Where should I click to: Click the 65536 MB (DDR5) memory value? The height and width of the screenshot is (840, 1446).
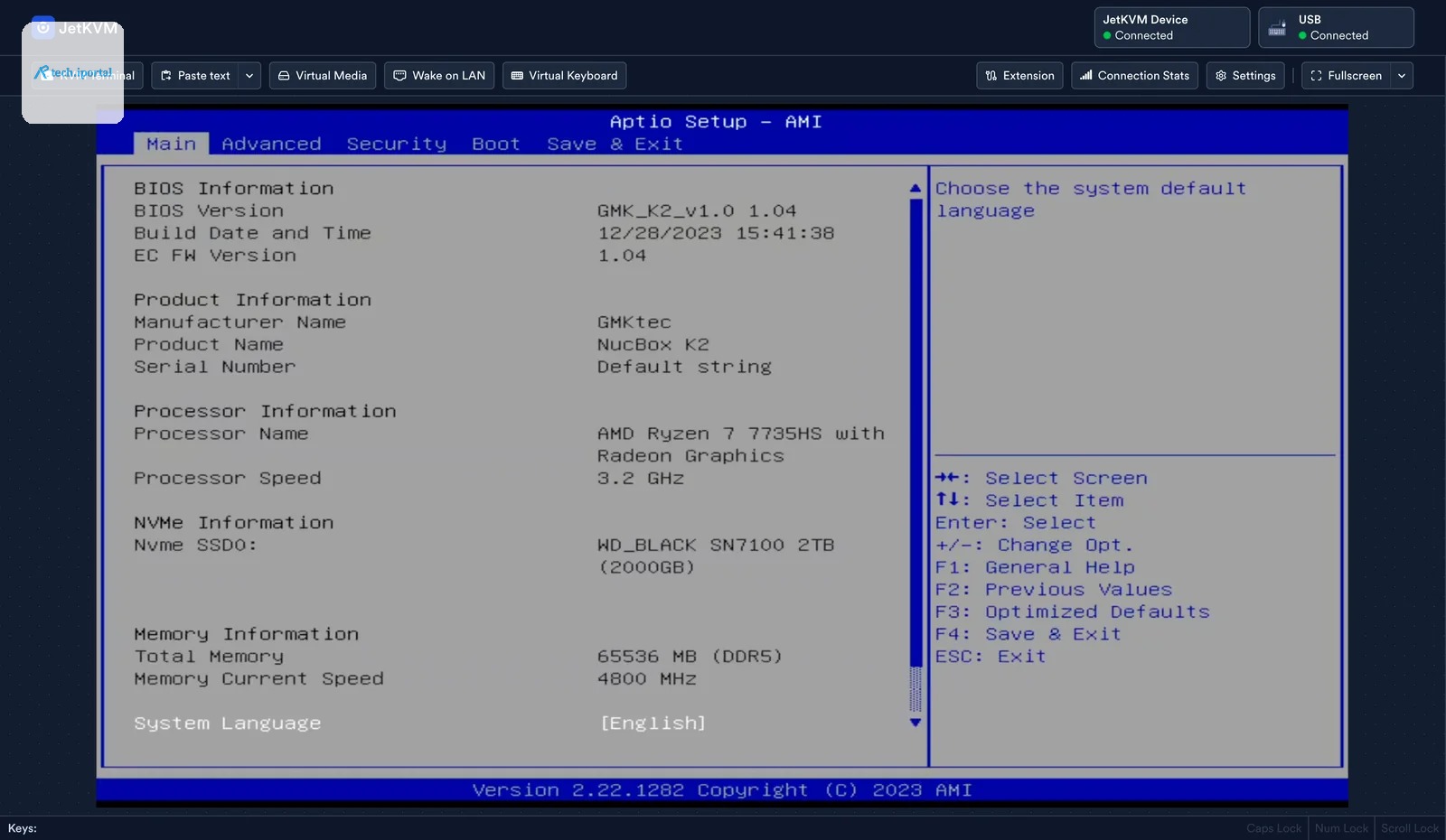690,657
